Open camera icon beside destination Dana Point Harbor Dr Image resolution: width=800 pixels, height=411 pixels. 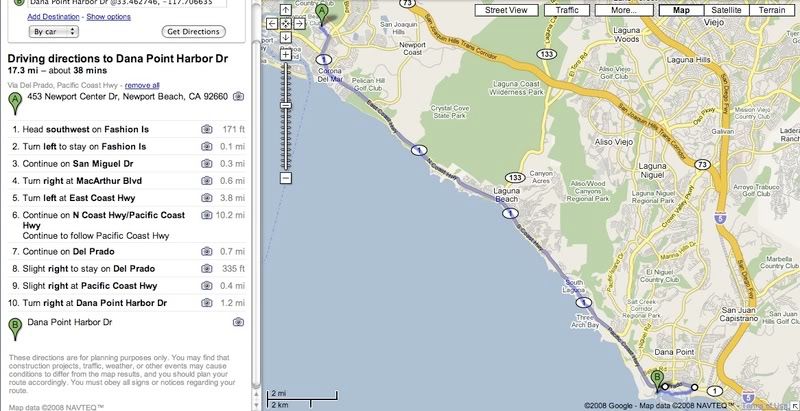pyautogui.click(x=238, y=322)
